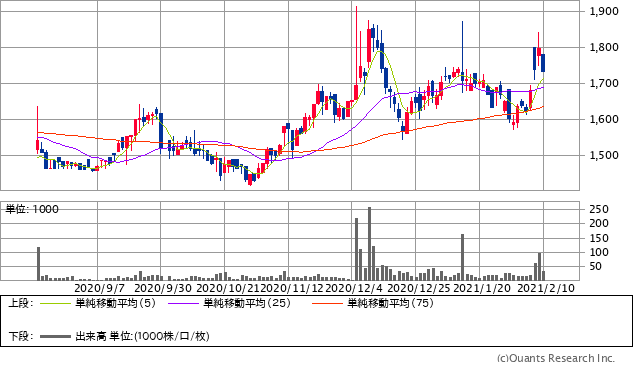Click the purple line legend swatch
The height and width of the screenshot is (373, 633).
(184, 303)
